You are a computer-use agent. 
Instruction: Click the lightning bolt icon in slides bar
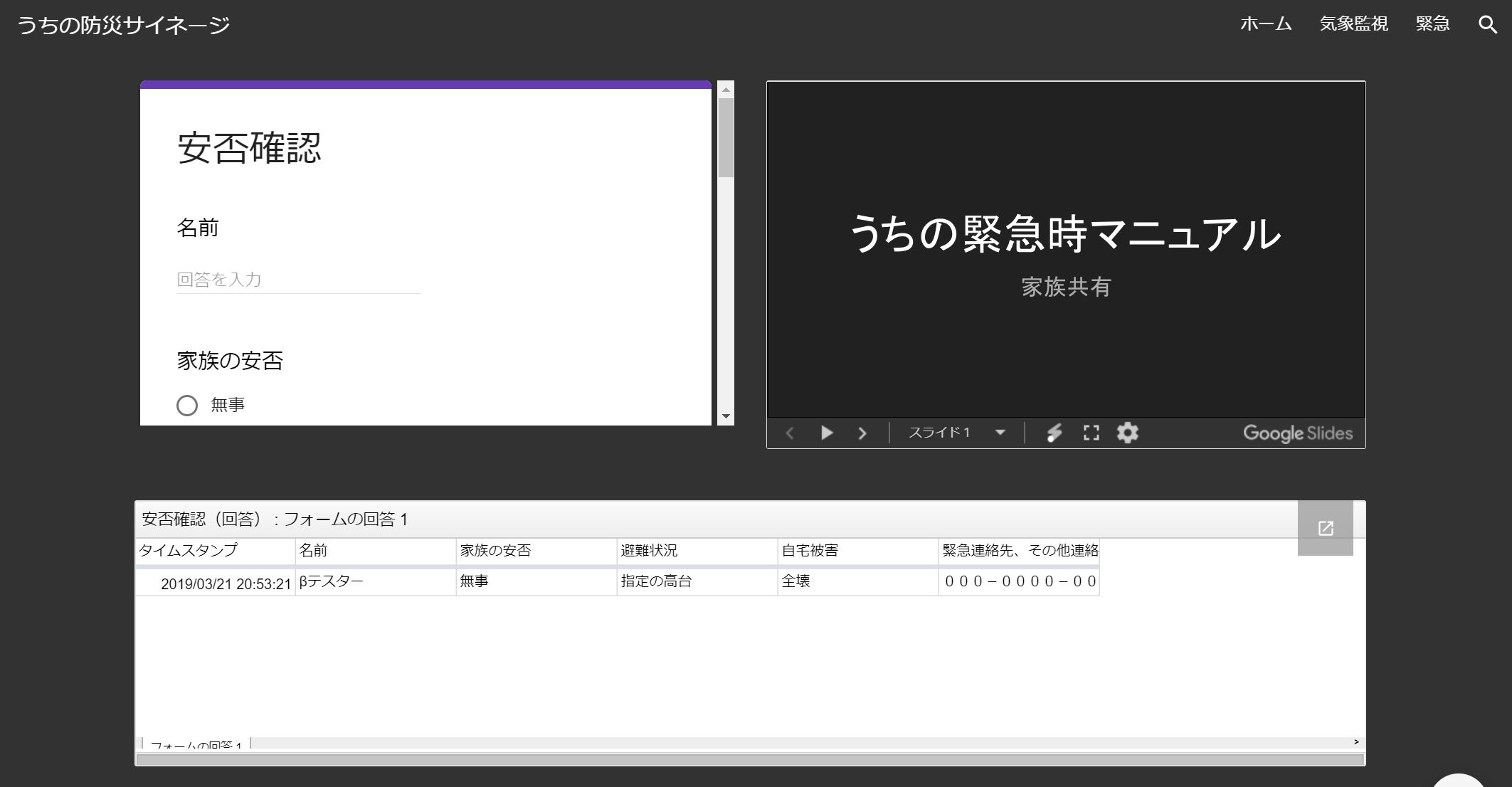(1054, 433)
